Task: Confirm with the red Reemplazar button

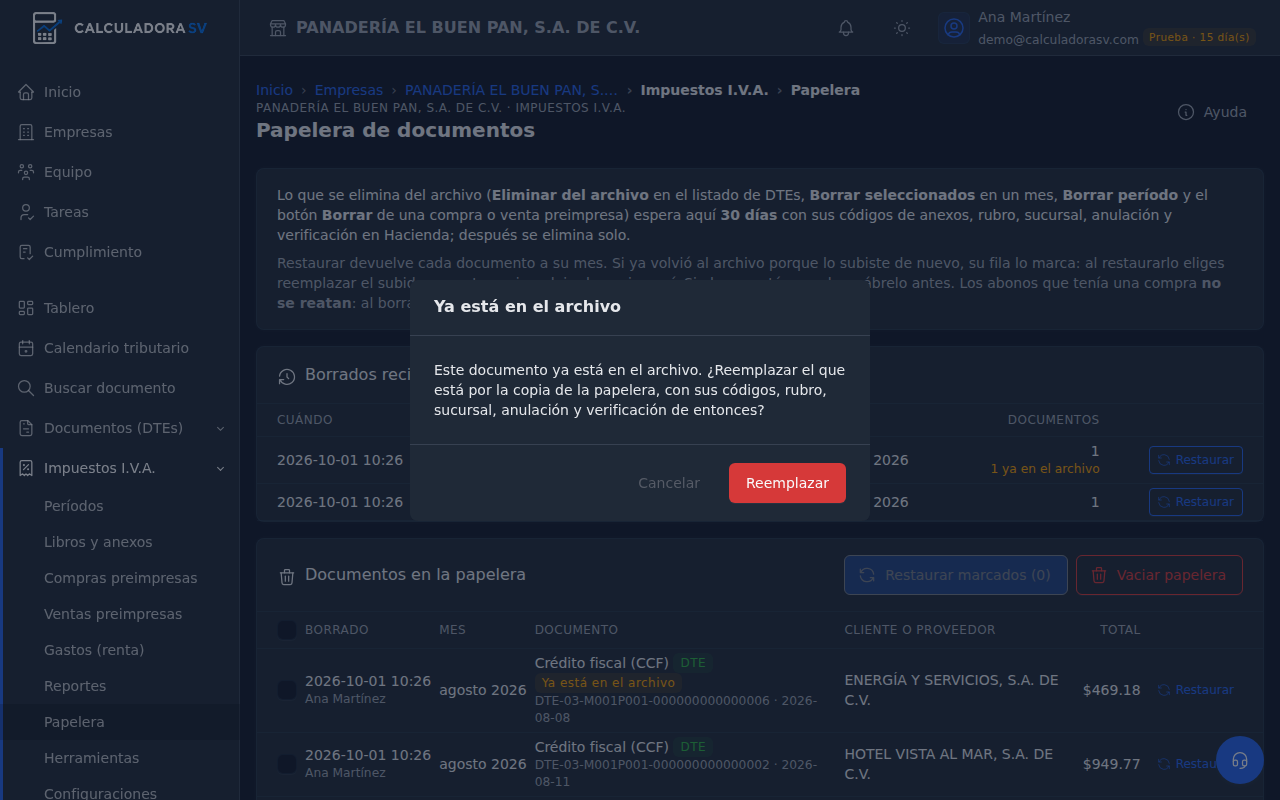Action: [x=787, y=483]
